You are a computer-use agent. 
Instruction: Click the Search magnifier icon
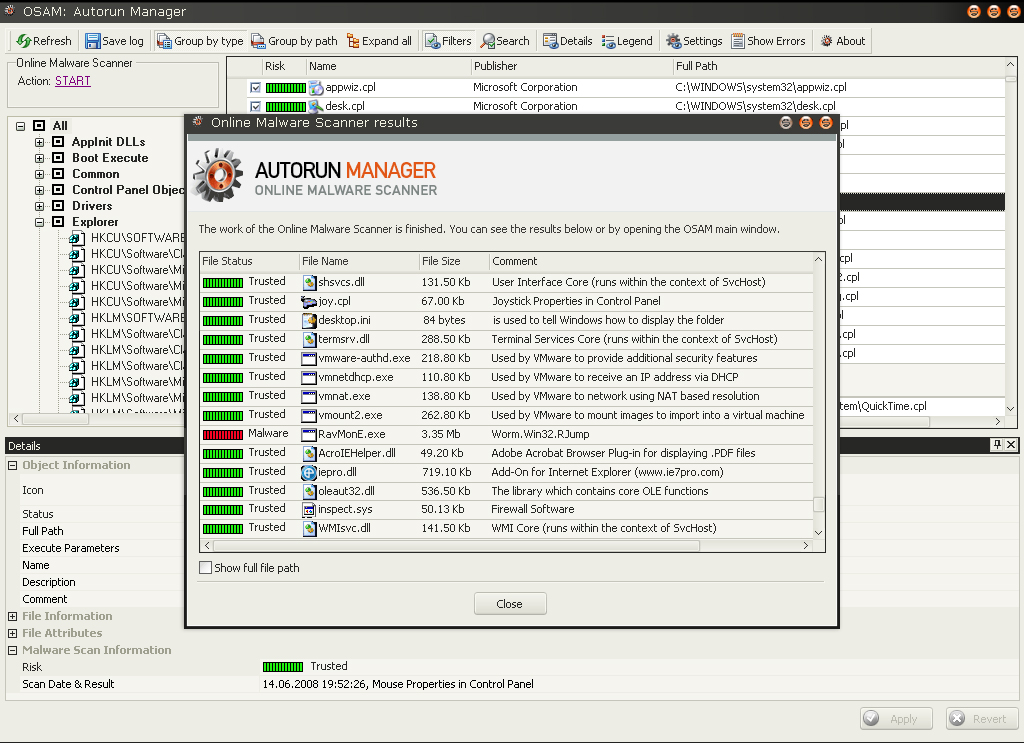tap(488, 41)
